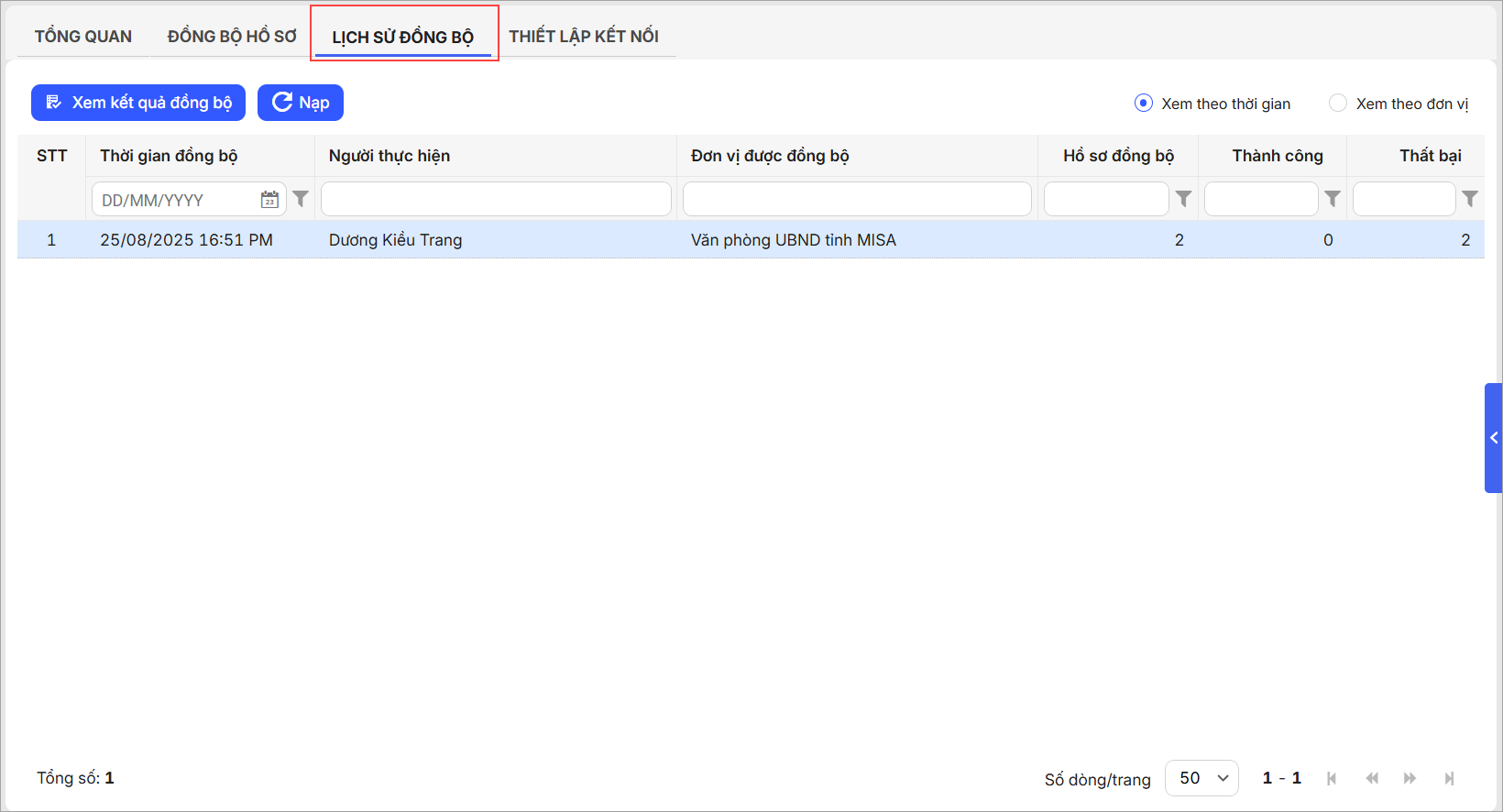Viewport: 1503px width, 812px height.
Task: Go to the previous page
Action: click(1371, 778)
